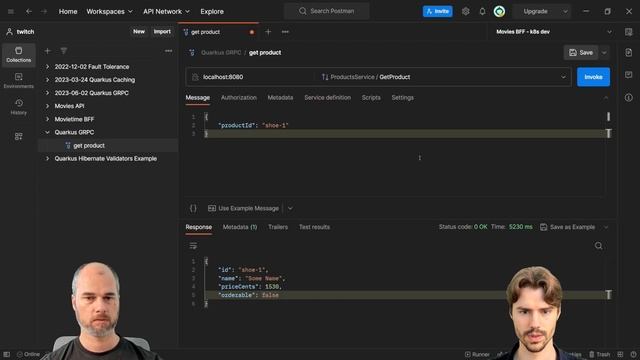This screenshot has width=640, height=360.
Task: Select the get product request tab
Action: click(219, 32)
